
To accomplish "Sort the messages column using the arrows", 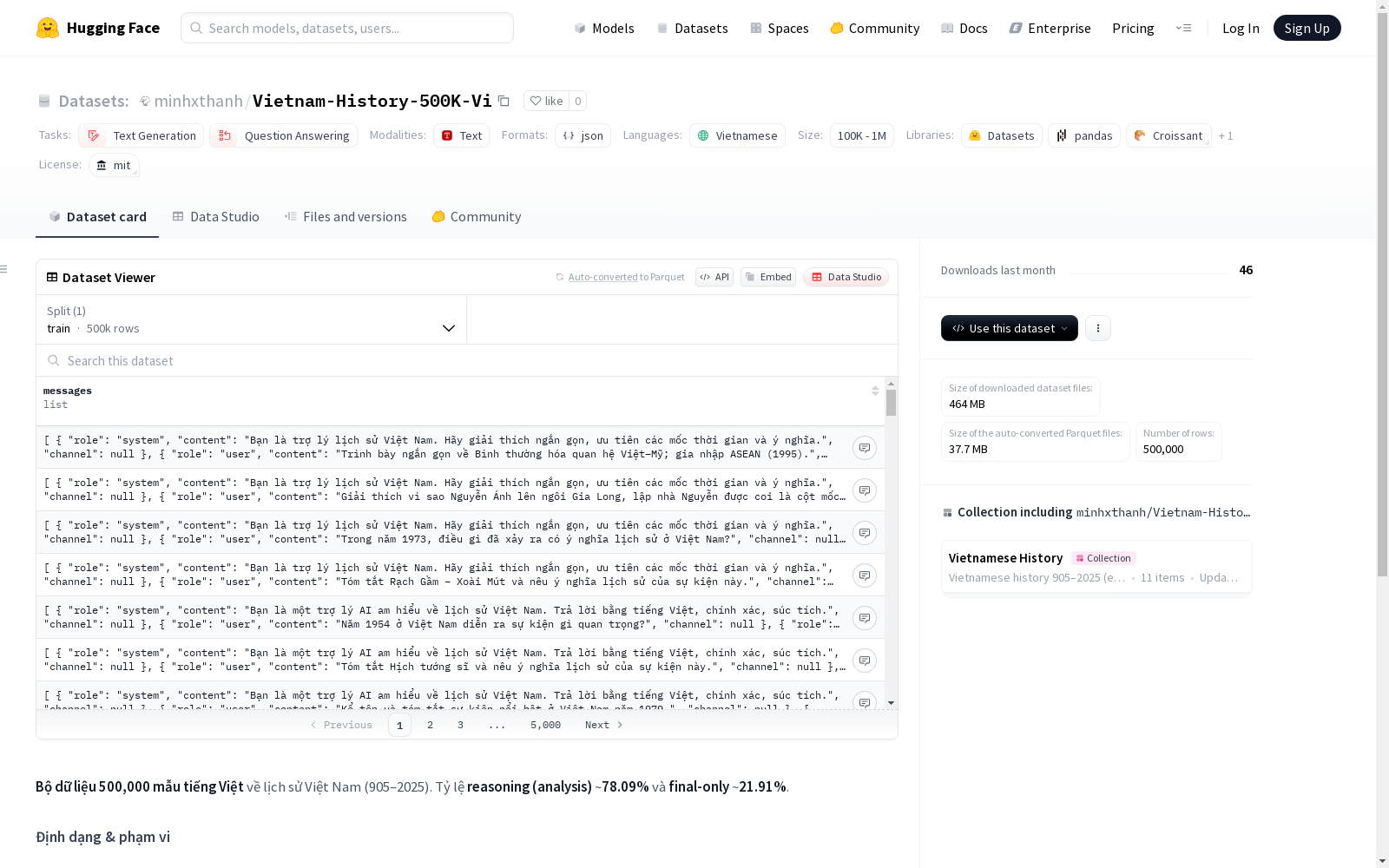I will [x=875, y=391].
